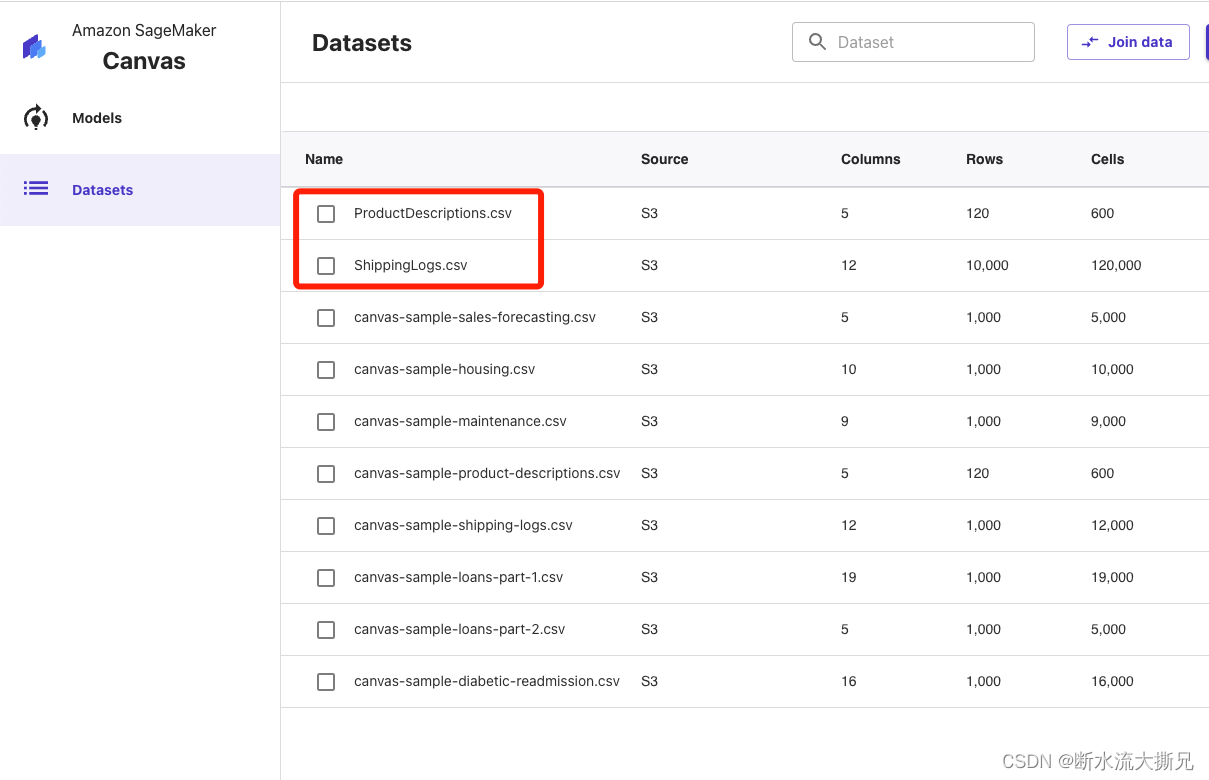Click the SageMaker Canvas logo icon
This screenshot has width=1209, height=780.
[35, 46]
